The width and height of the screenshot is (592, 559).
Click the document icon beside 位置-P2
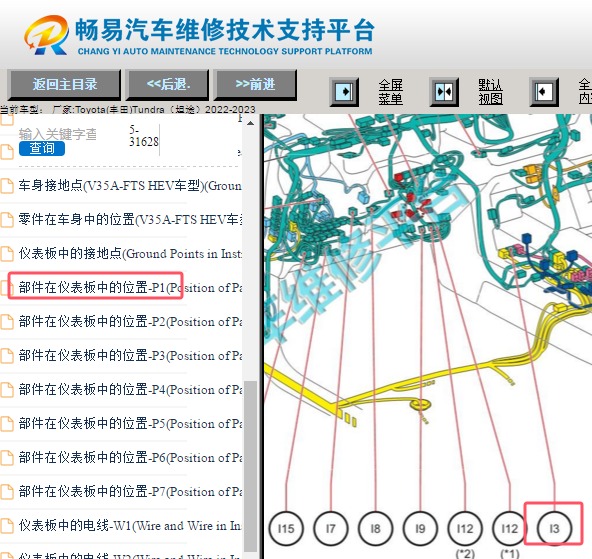click(x=7, y=322)
